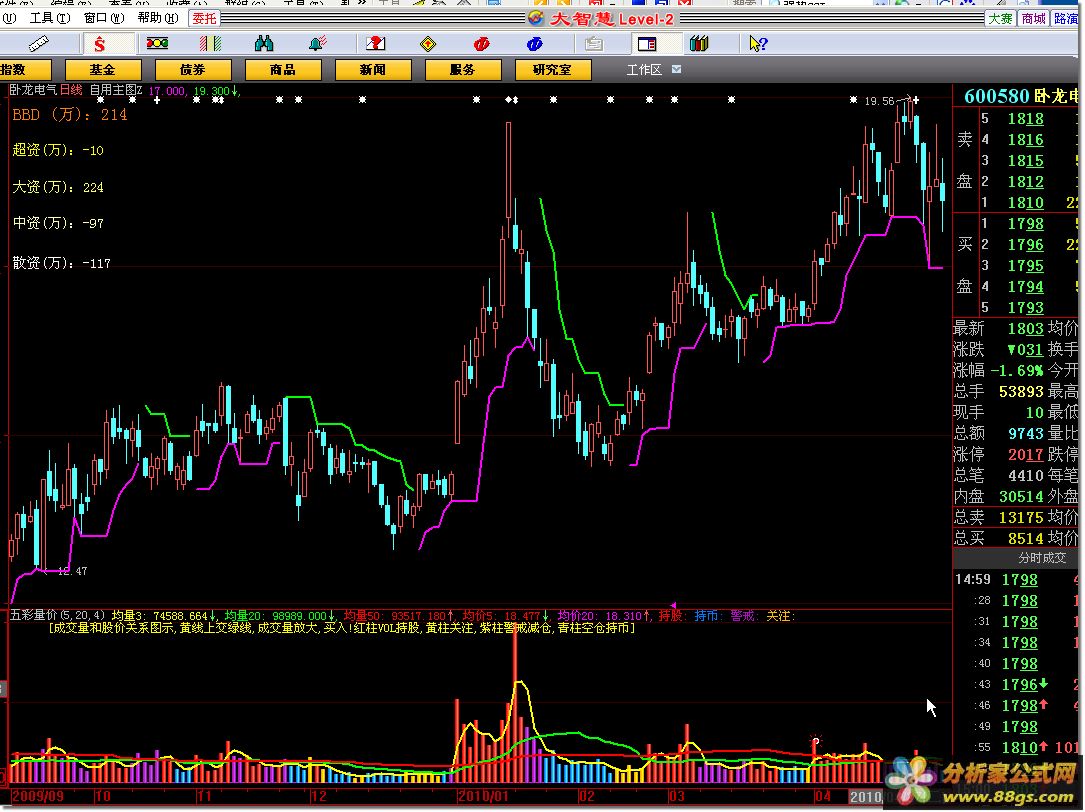The image size is (1085, 812).
Task: Select the 商城 button in top right
Action: [1033, 18]
